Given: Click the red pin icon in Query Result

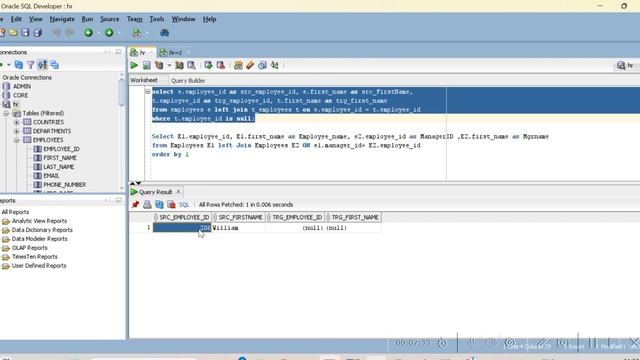Looking at the screenshot, I should [135, 204].
